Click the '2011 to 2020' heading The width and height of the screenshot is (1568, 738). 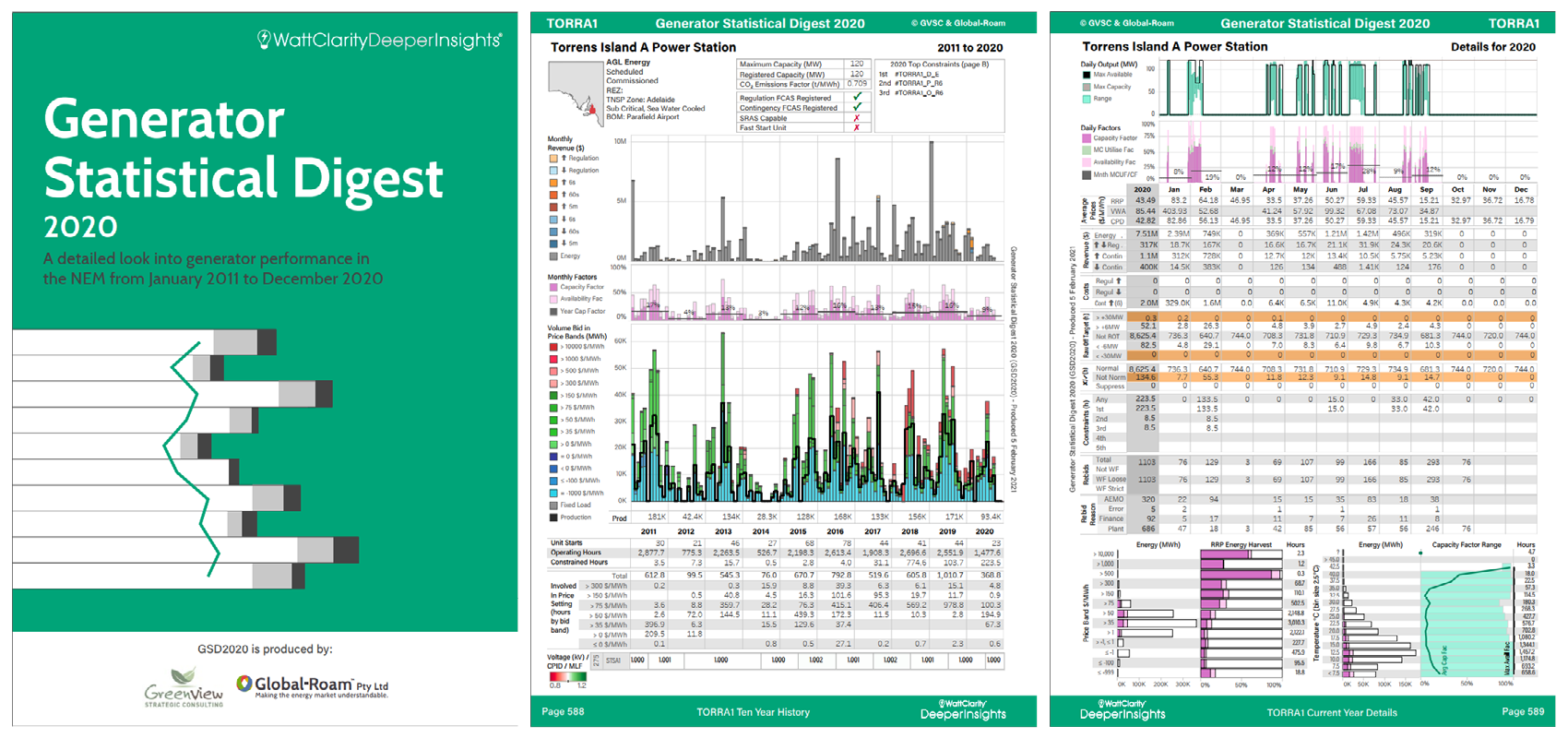(969, 48)
